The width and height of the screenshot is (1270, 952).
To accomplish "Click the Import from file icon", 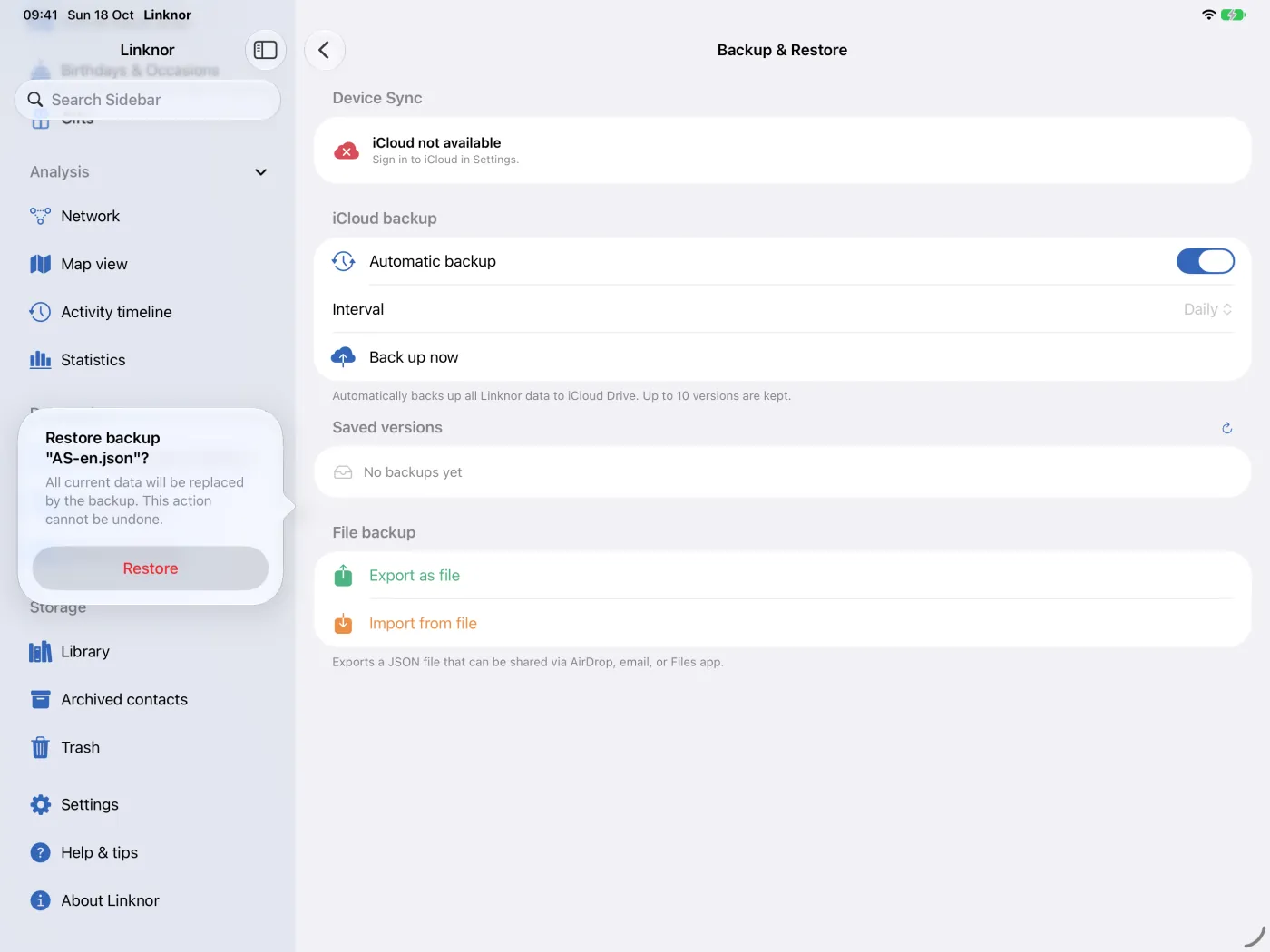I will point(343,624).
